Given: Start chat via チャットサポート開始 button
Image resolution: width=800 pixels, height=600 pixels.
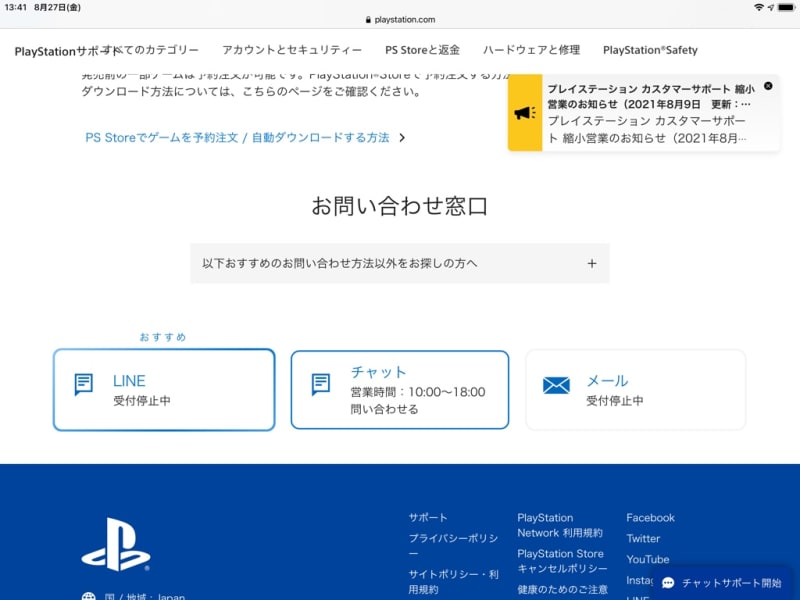Looking at the screenshot, I should tap(721, 583).
